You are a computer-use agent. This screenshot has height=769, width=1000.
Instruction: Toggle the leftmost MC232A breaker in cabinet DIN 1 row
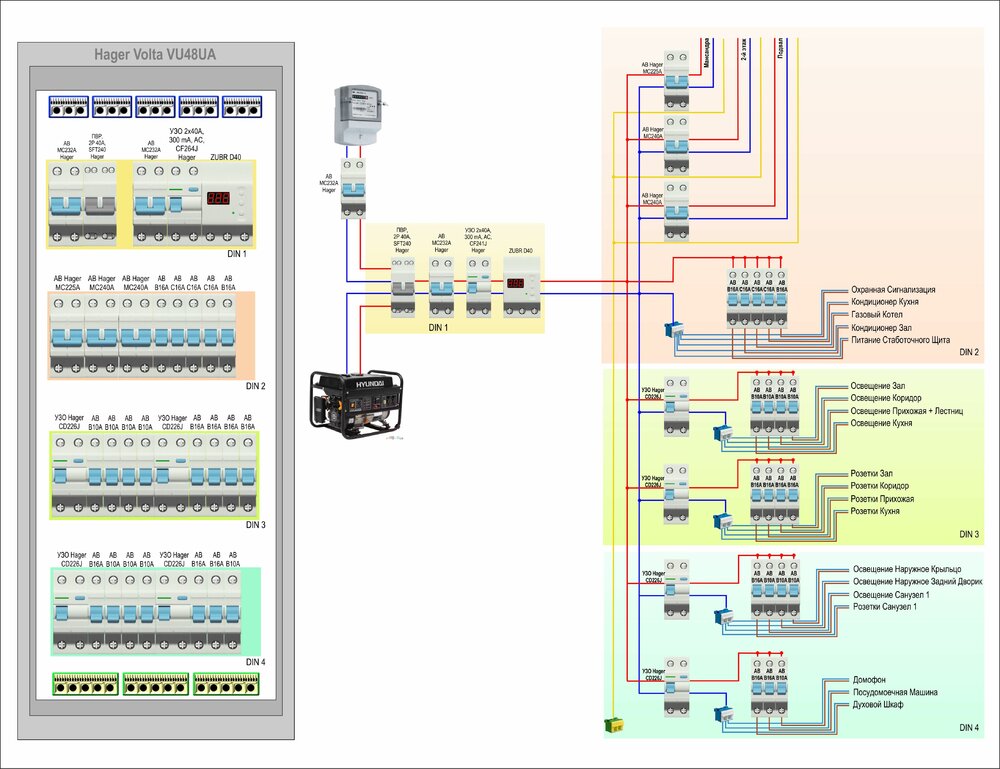pos(66,205)
